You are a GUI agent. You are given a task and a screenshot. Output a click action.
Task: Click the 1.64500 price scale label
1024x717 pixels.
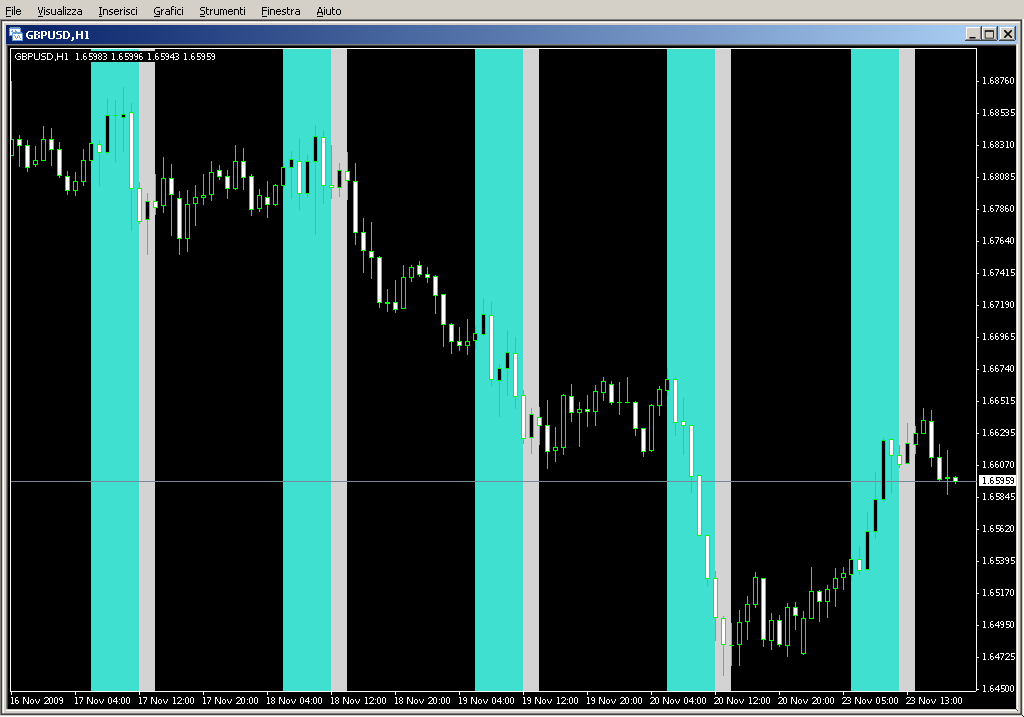(999, 688)
